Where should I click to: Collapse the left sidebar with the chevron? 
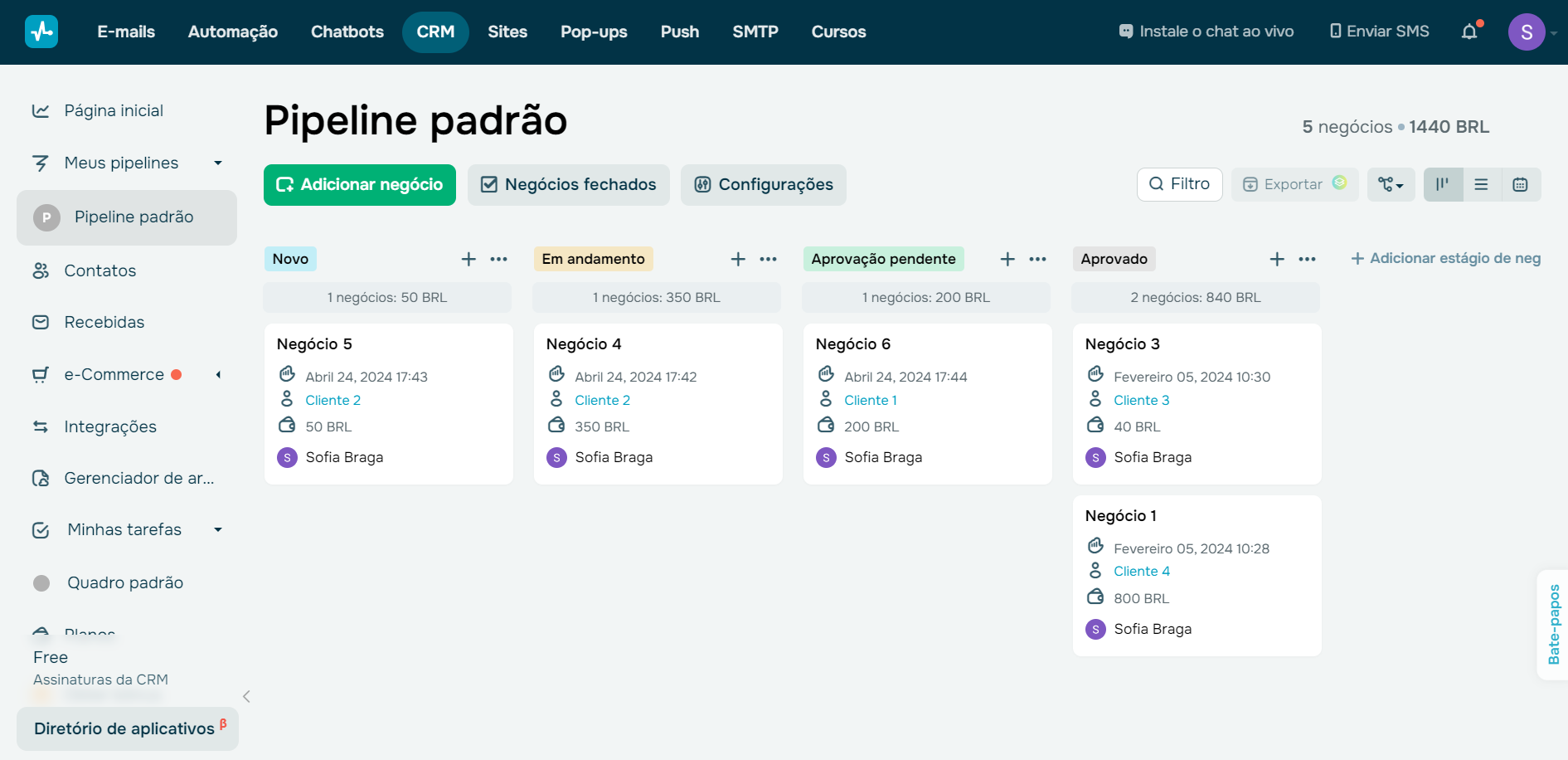(246, 697)
